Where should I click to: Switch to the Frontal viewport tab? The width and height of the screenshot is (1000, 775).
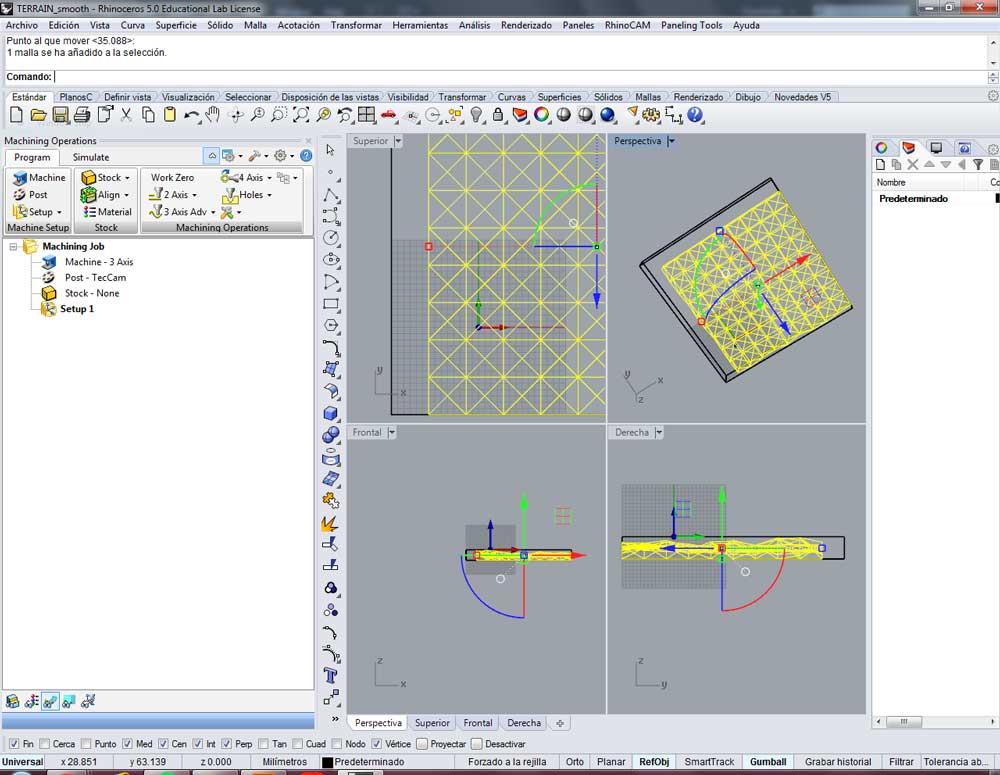point(478,723)
